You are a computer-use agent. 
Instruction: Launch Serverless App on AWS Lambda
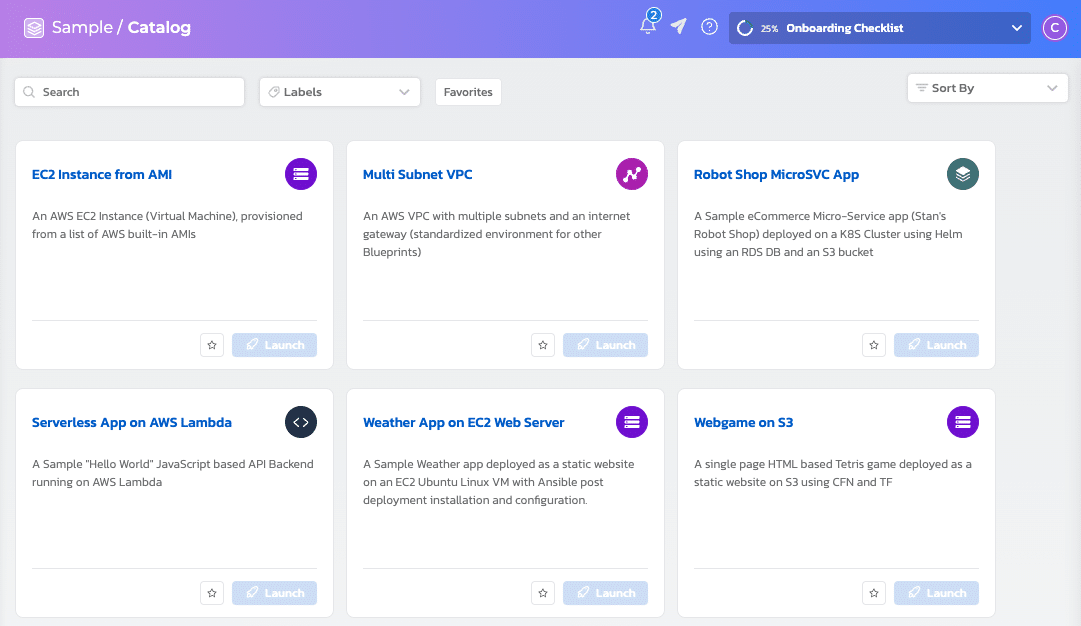(x=274, y=593)
